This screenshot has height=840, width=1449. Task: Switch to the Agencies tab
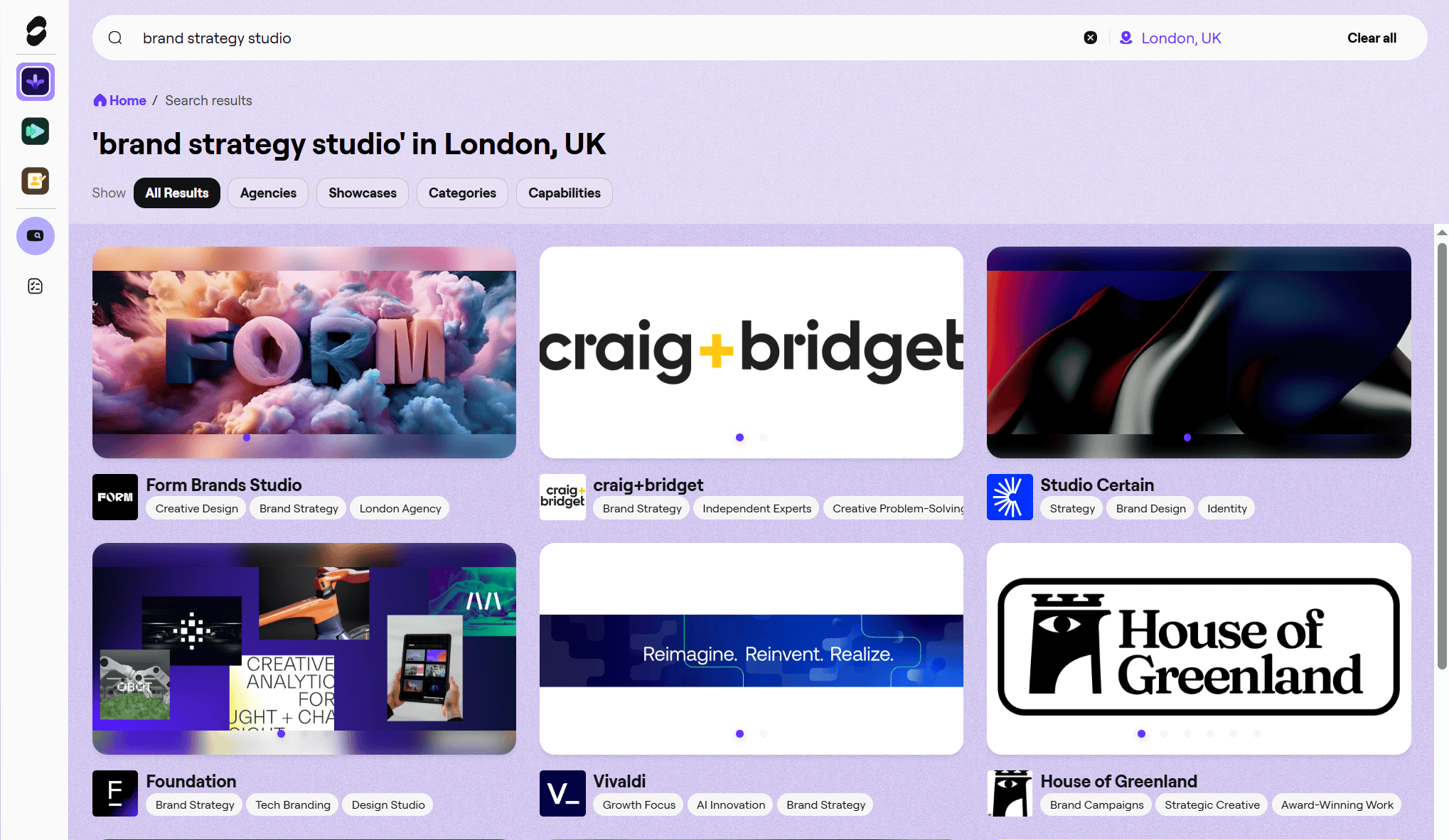pyautogui.click(x=268, y=193)
